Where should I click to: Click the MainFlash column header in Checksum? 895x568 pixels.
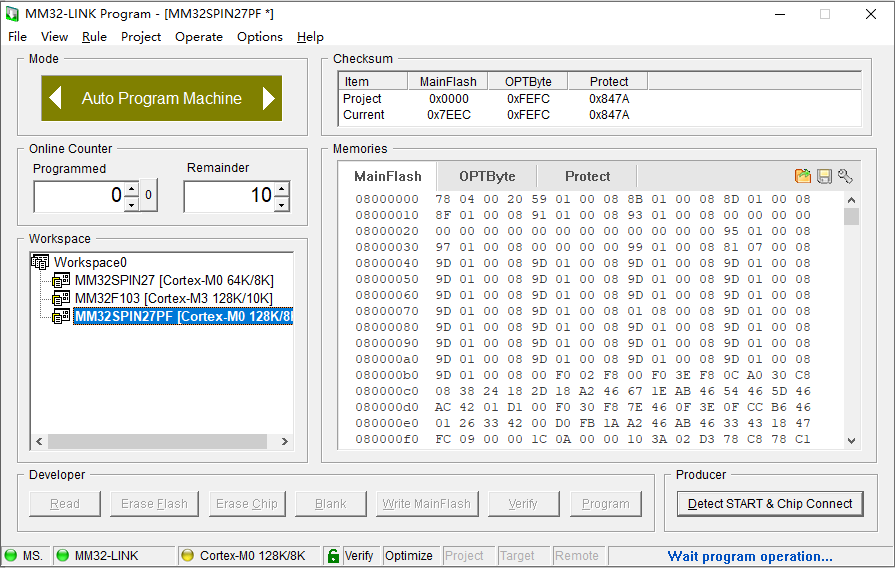[448, 82]
